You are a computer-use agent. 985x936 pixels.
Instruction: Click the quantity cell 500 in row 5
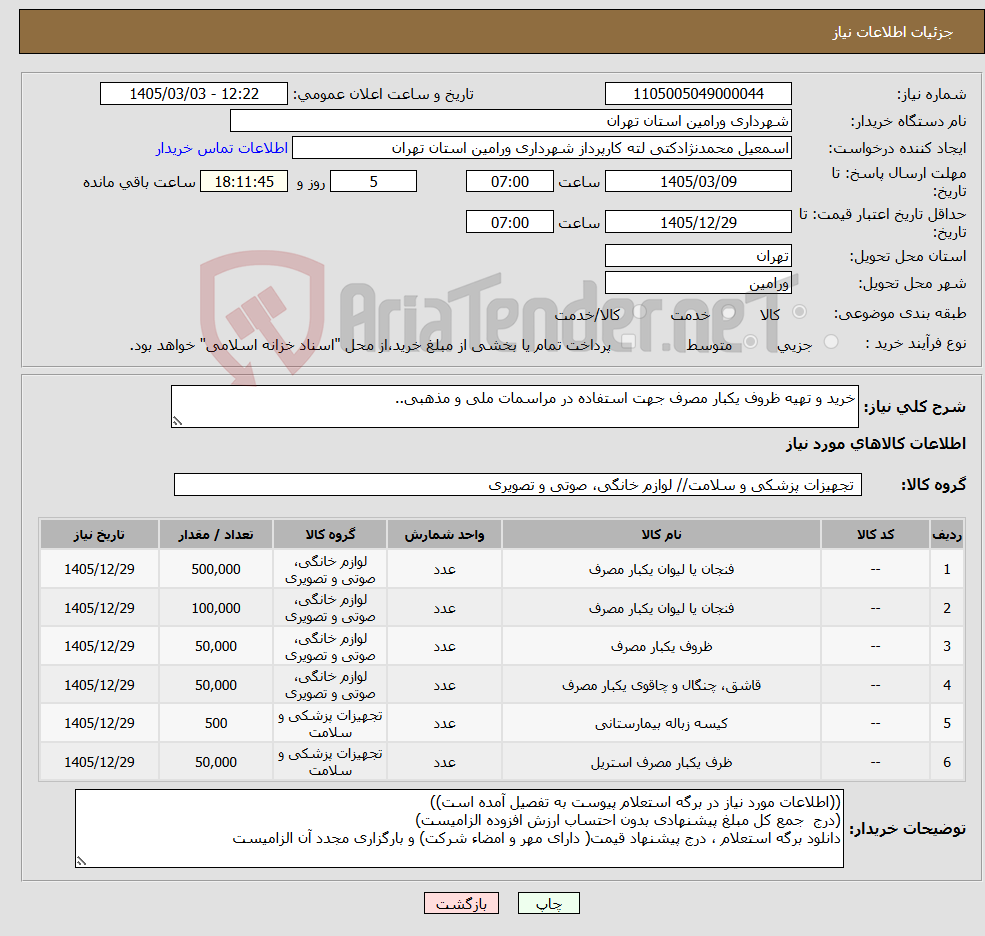(x=215, y=724)
